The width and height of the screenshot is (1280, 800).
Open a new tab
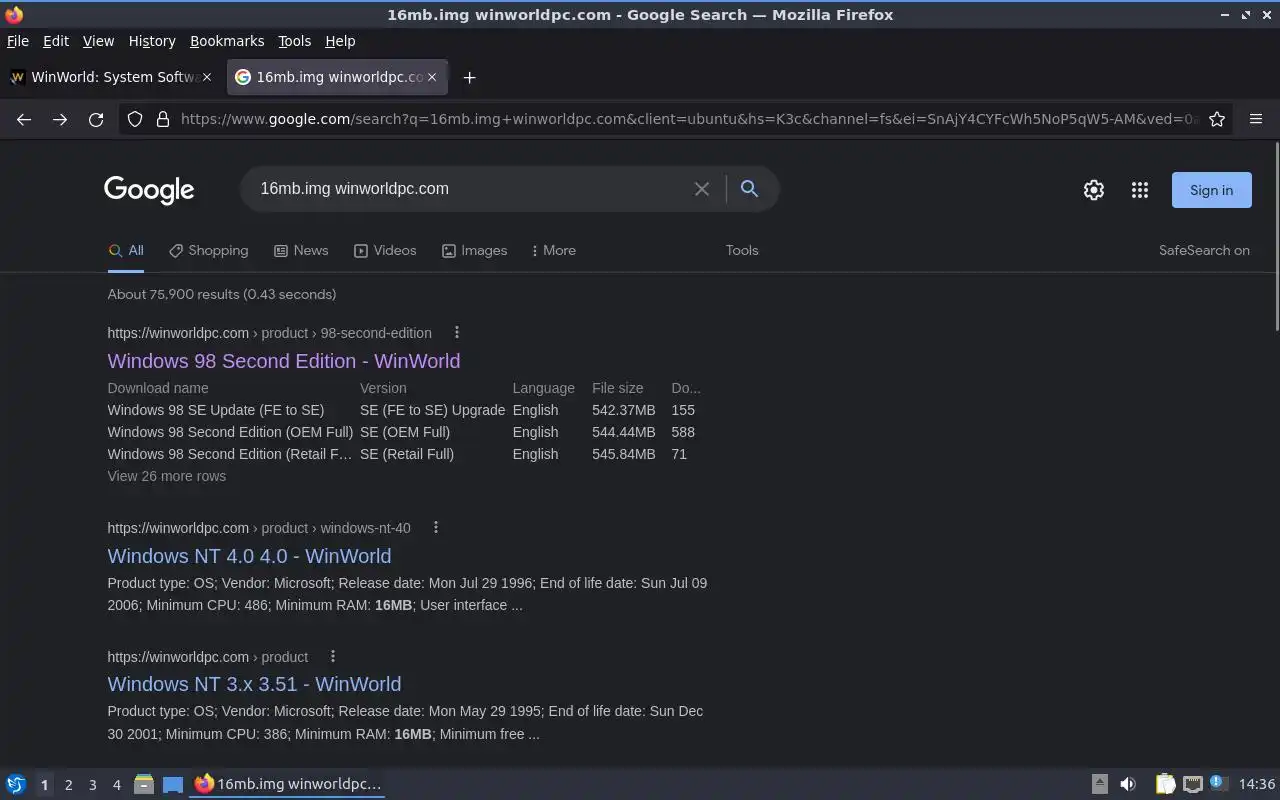point(469,77)
